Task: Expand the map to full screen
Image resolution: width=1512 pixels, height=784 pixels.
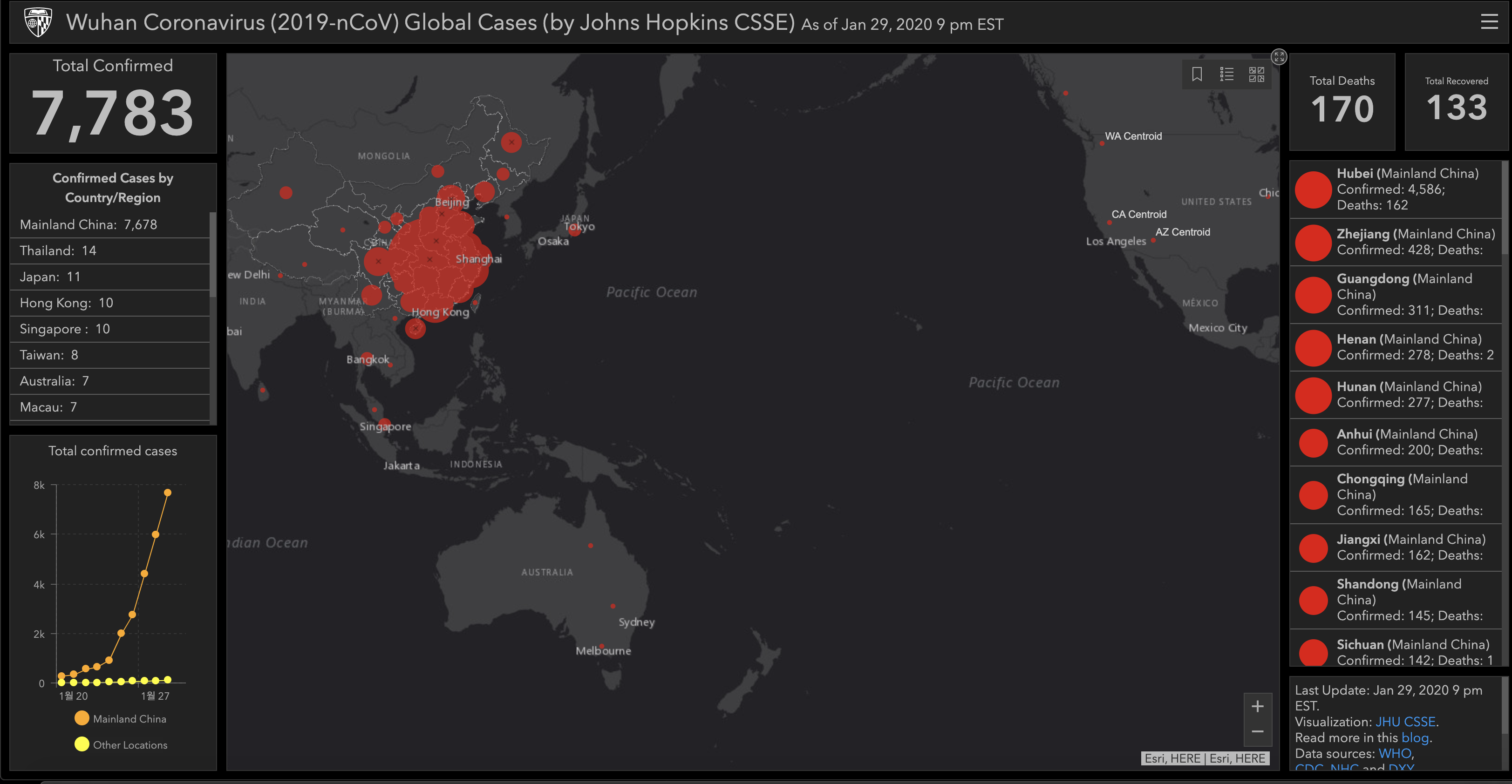Action: [x=1278, y=57]
